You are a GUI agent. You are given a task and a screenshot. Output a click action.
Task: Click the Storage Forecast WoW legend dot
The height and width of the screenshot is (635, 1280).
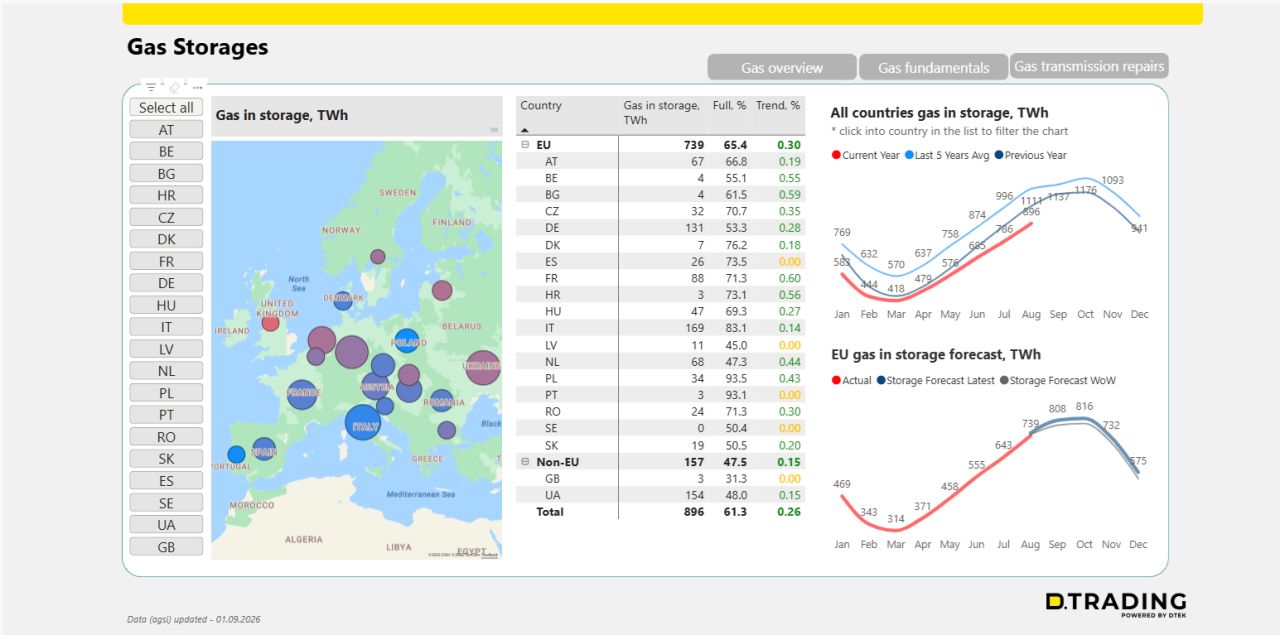click(x=1004, y=380)
